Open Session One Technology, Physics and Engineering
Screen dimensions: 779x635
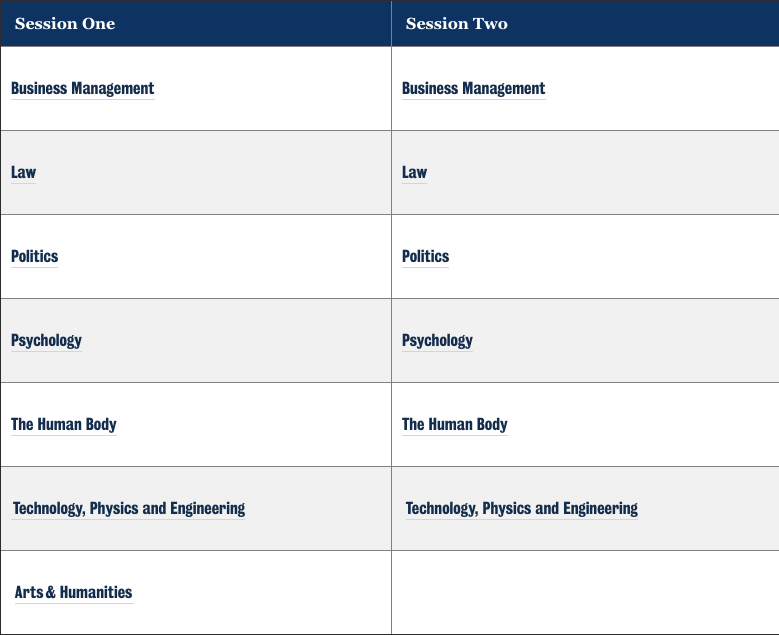pos(128,508)
